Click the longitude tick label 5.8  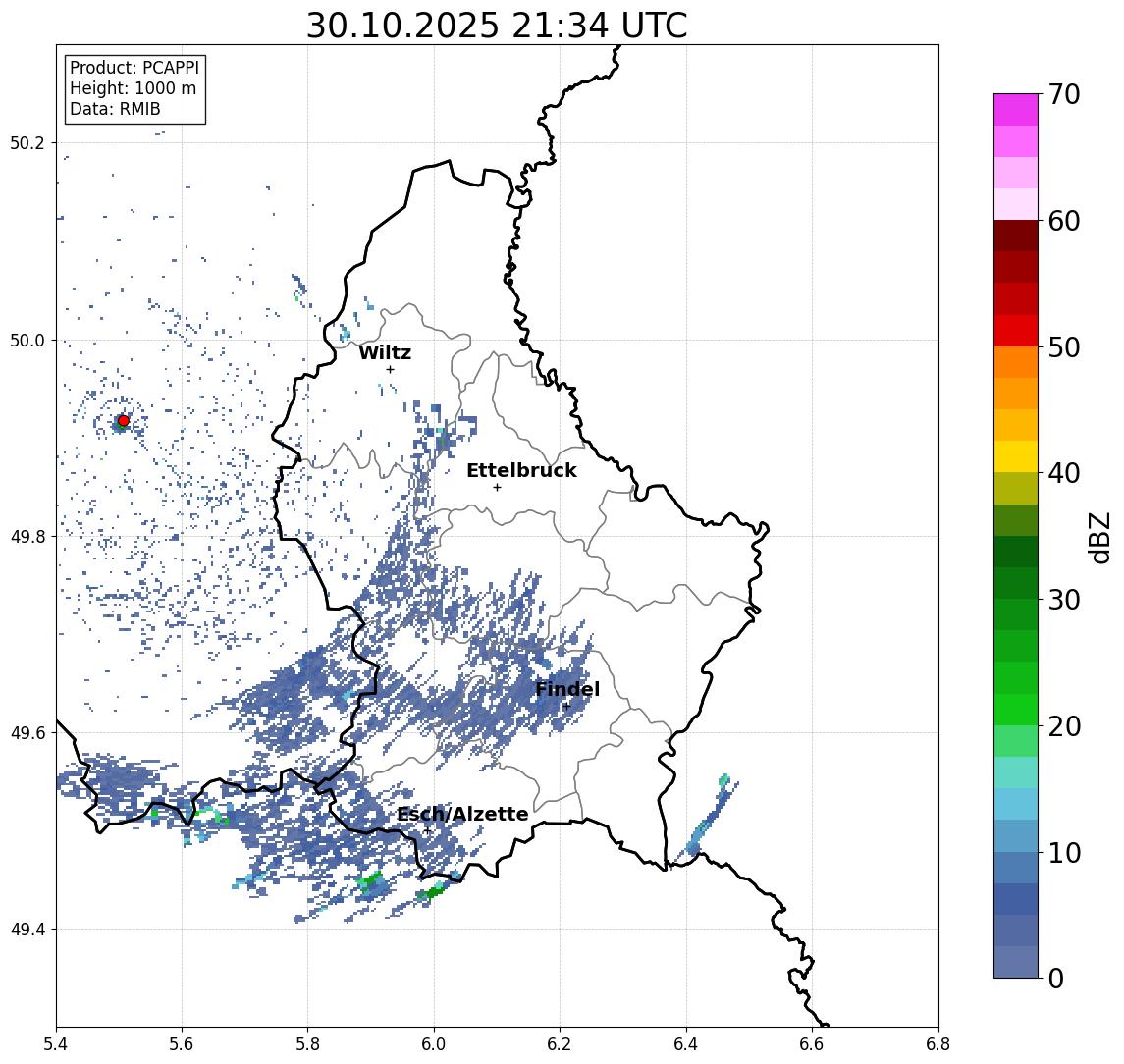point(307,1044)
